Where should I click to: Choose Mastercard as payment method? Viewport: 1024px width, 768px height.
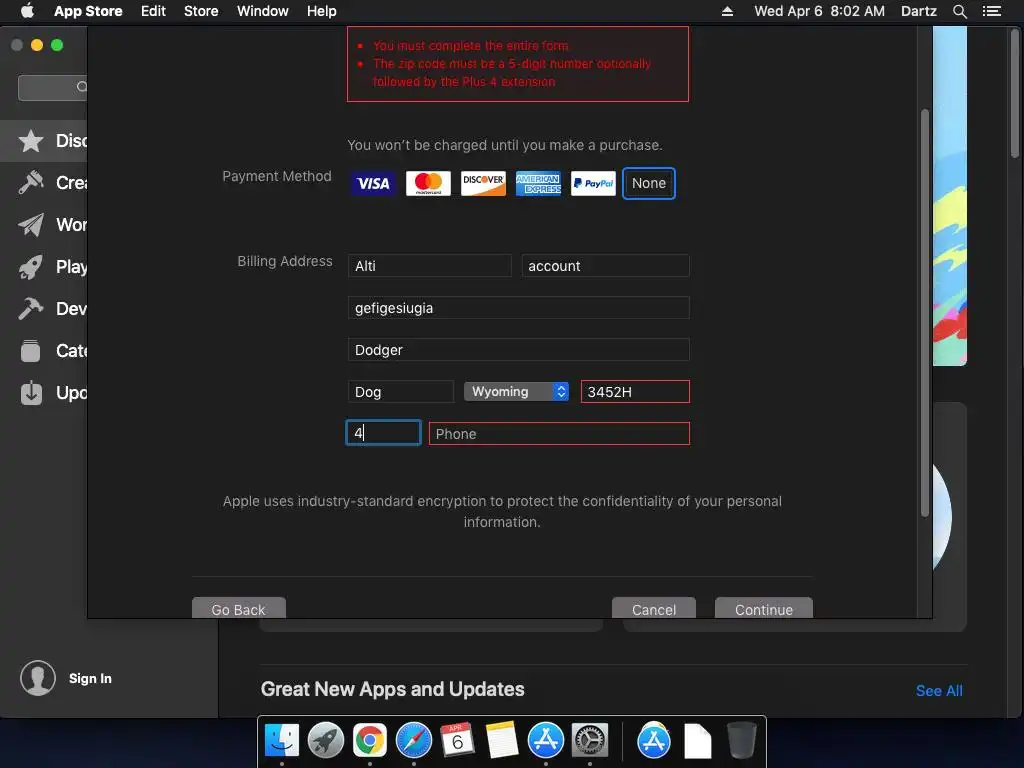428,184
